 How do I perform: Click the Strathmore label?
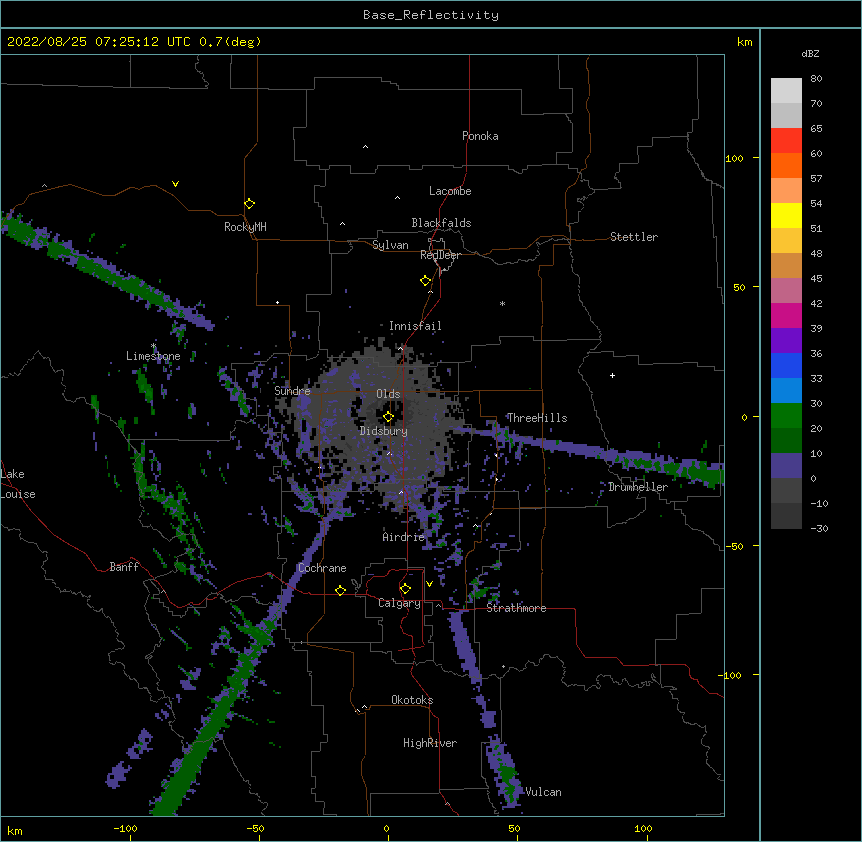tap(516, 608)
